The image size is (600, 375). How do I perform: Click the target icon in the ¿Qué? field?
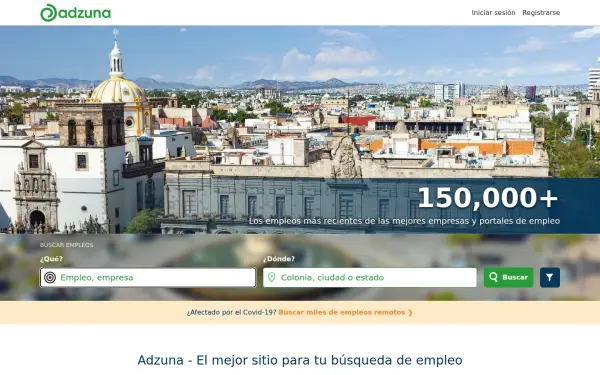(x=50, y=277)
